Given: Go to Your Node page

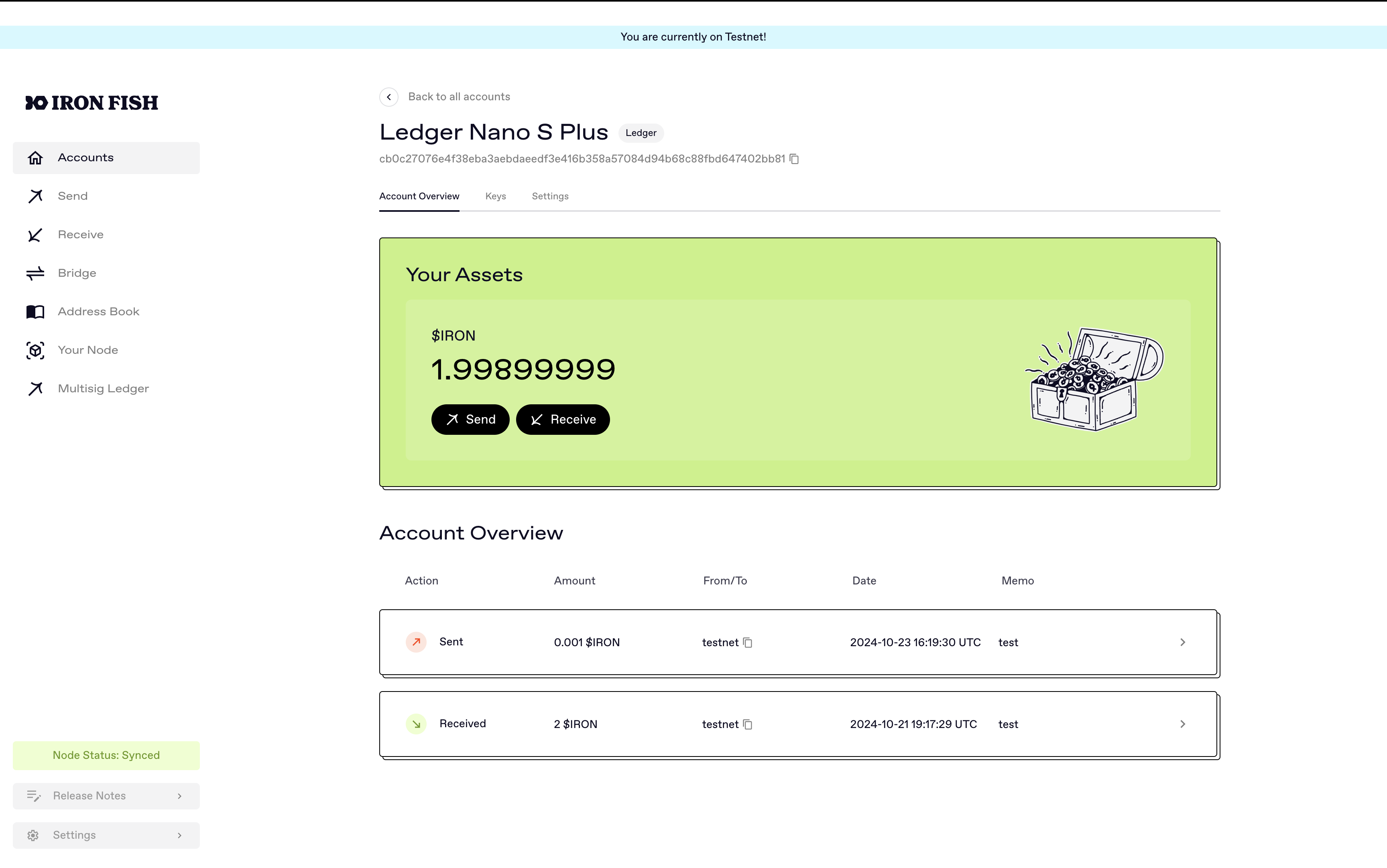Looking at the screenshot, I should tap(88, 350).
